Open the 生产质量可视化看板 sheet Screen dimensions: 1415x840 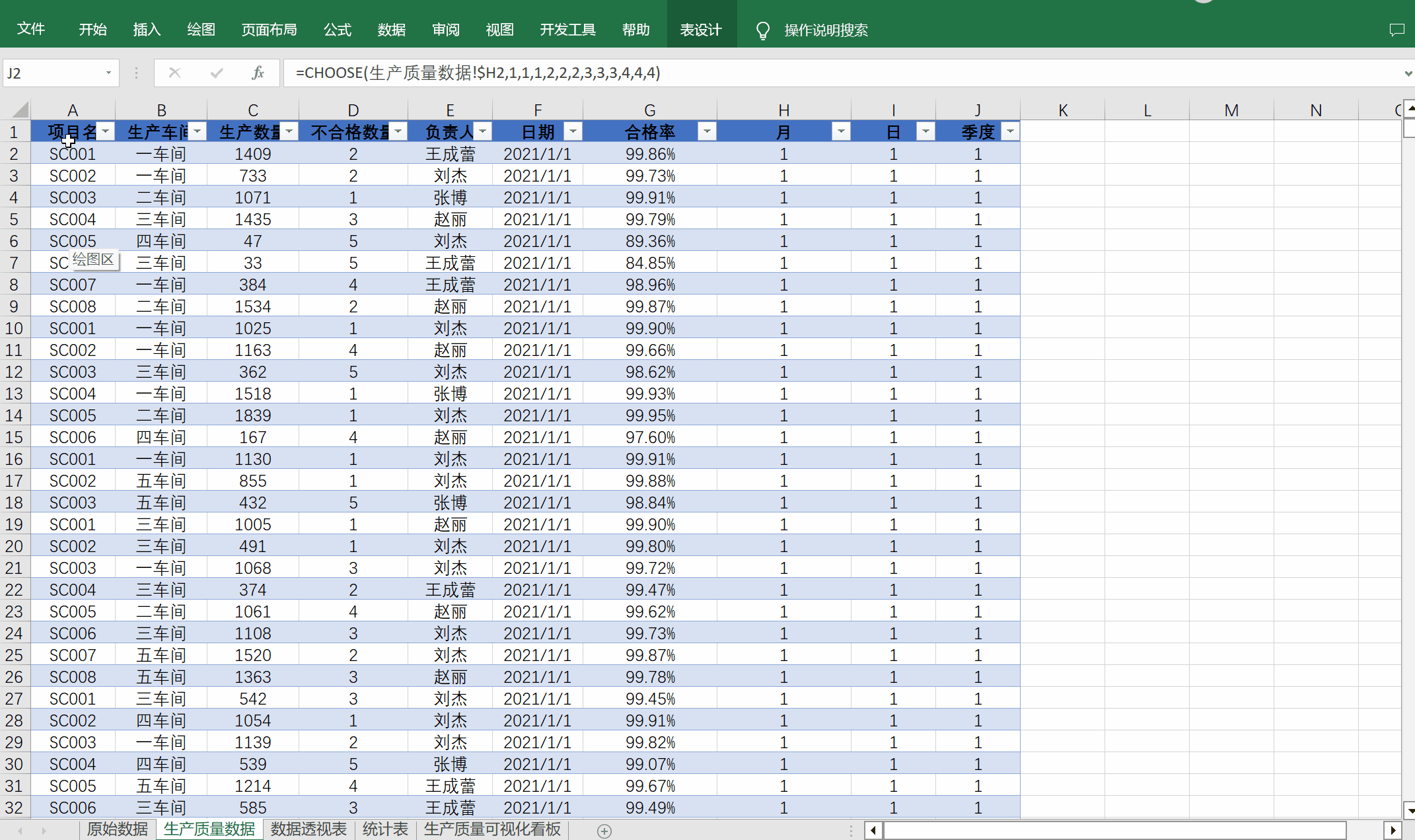point(492,829)
